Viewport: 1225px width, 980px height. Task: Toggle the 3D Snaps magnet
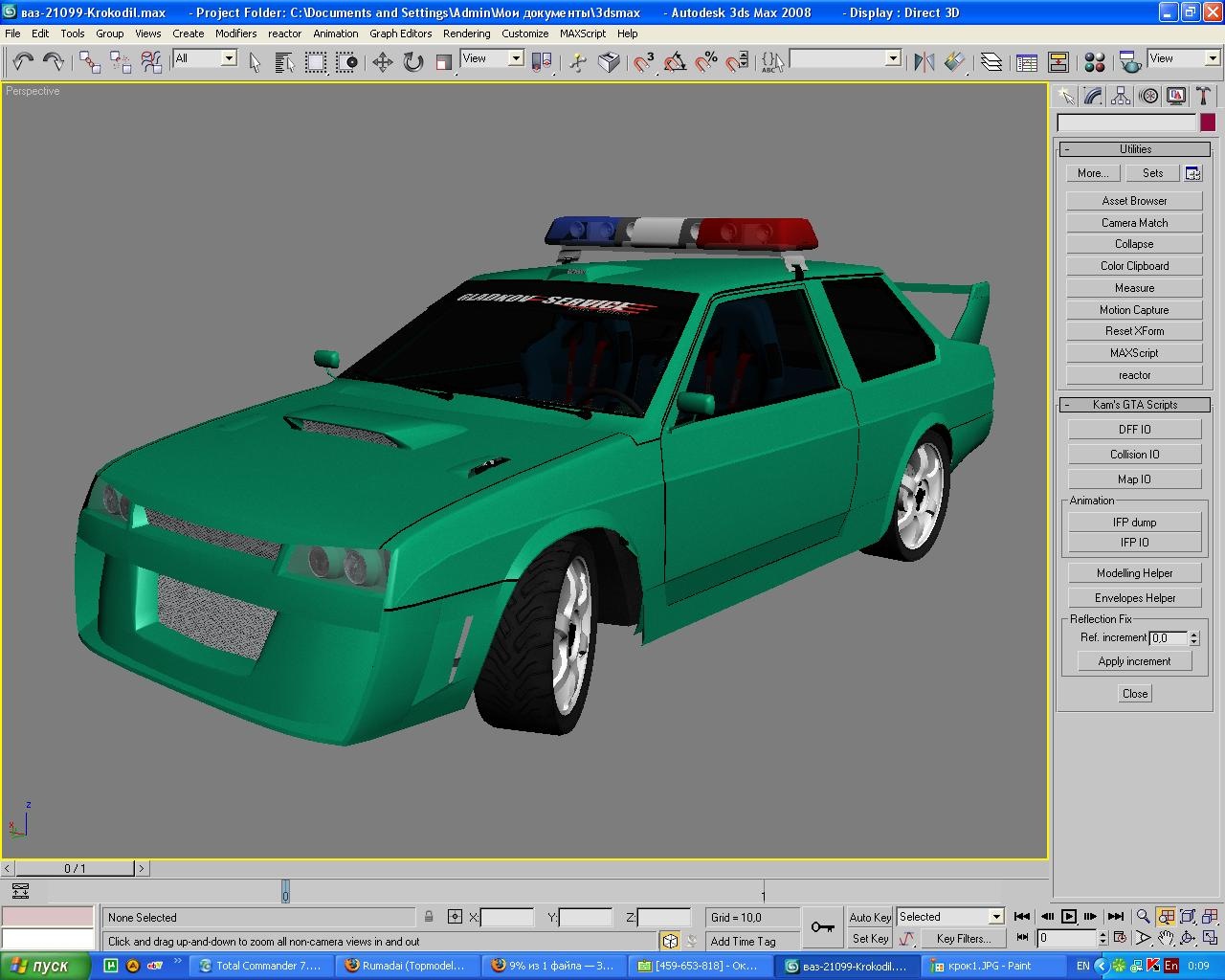[644, 62]
